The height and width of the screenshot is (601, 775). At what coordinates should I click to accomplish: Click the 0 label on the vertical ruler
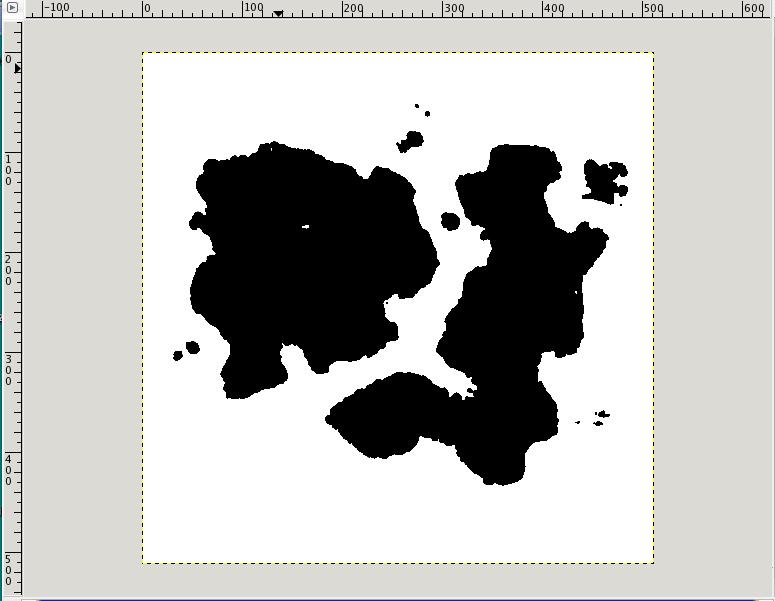pyautogui.click(x=8, y=59)
